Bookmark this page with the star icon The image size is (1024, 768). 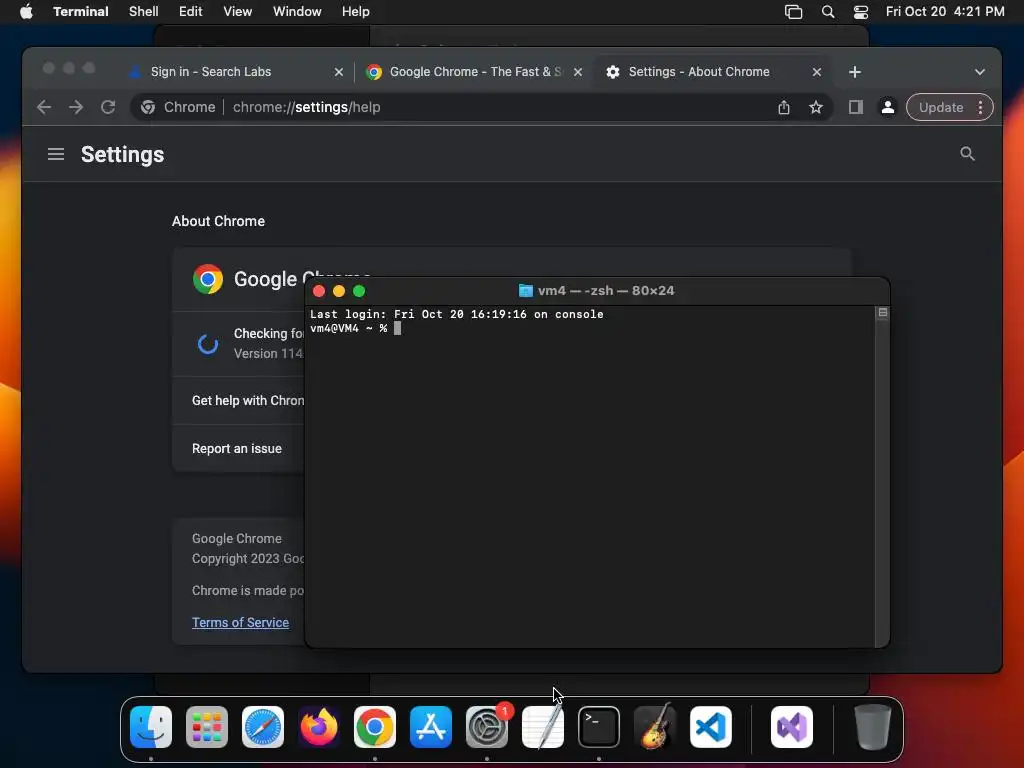pos(816,107)
